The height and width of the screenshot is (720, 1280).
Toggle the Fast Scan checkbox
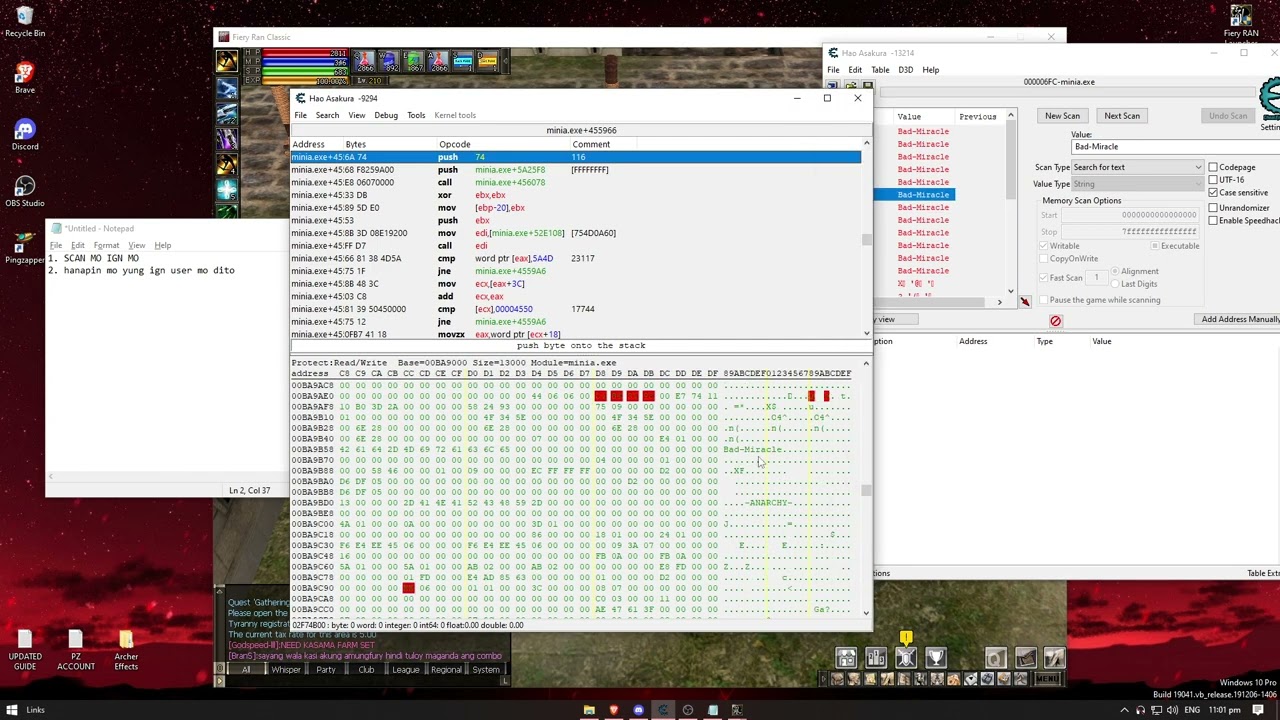click(x=1043, y=278)
